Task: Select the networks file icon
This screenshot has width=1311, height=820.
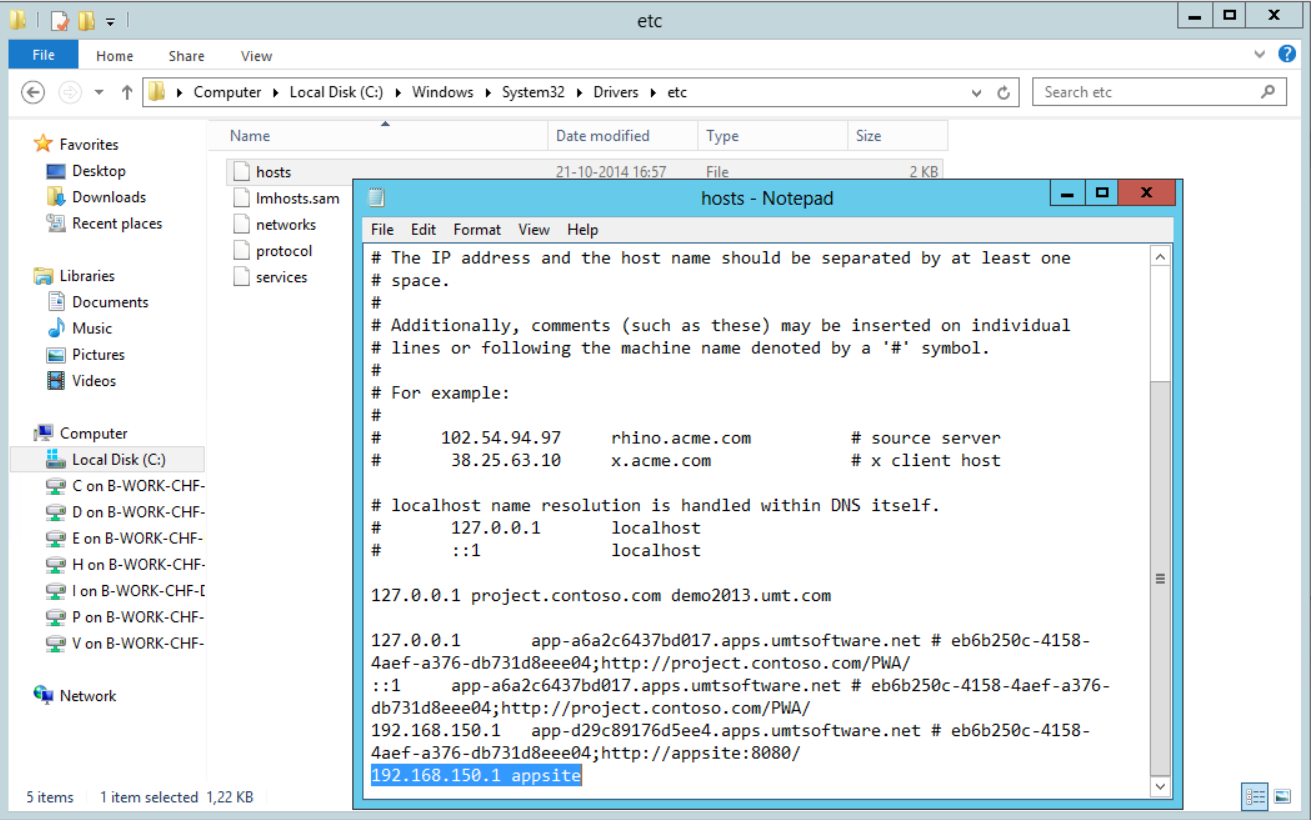Action: pyautogui.click(x=240, y=224)
